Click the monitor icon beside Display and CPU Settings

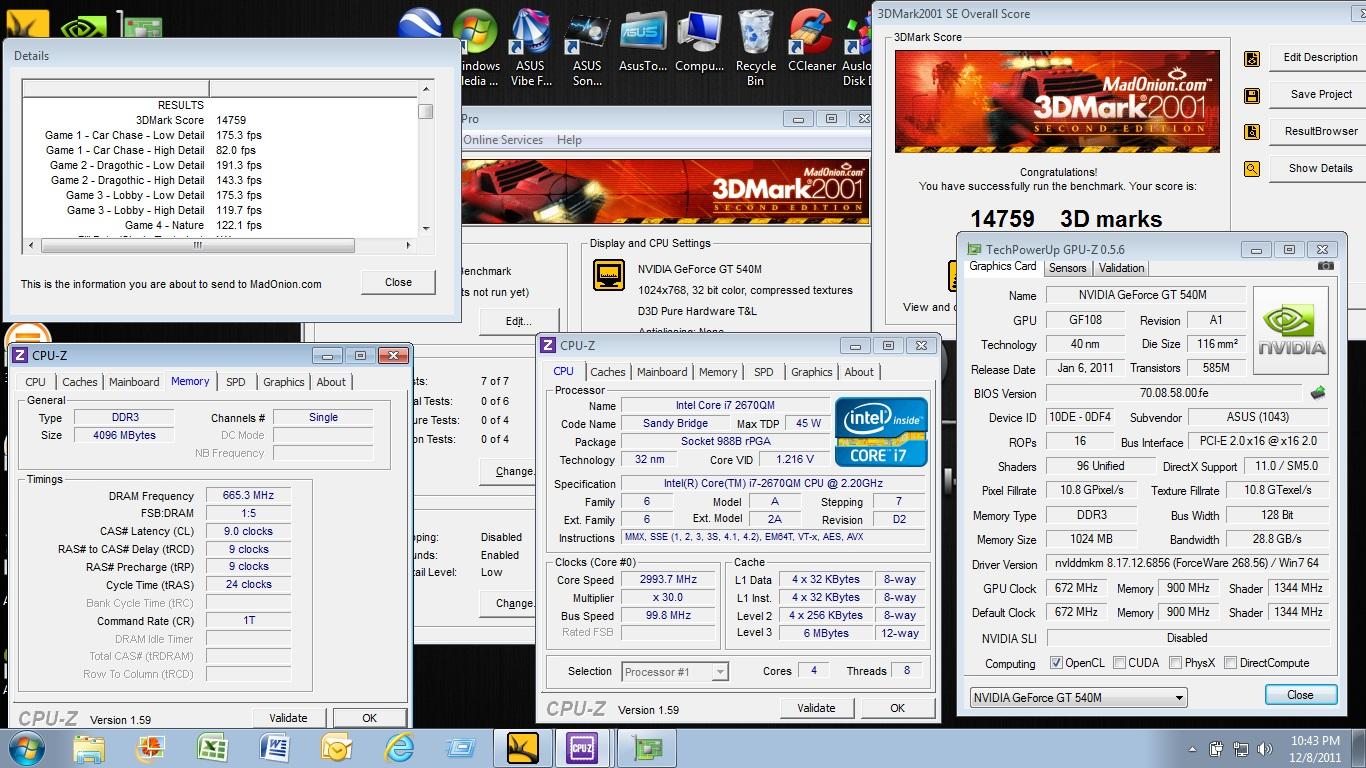pos(609,275)
